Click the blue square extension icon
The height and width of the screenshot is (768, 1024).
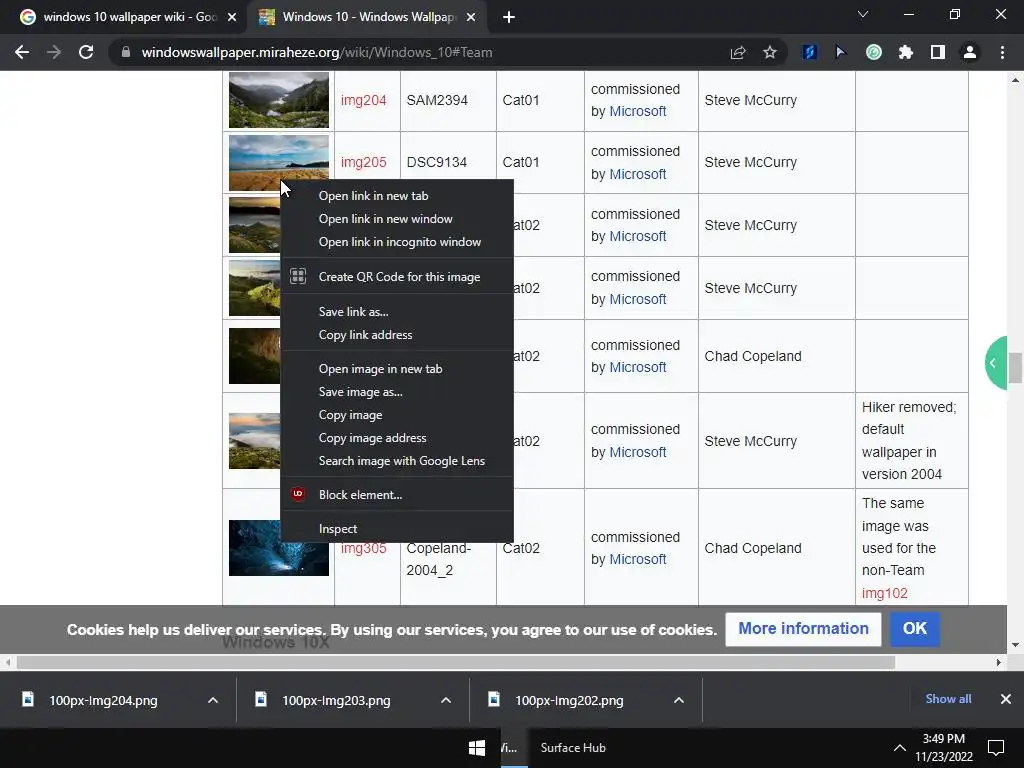809,52
